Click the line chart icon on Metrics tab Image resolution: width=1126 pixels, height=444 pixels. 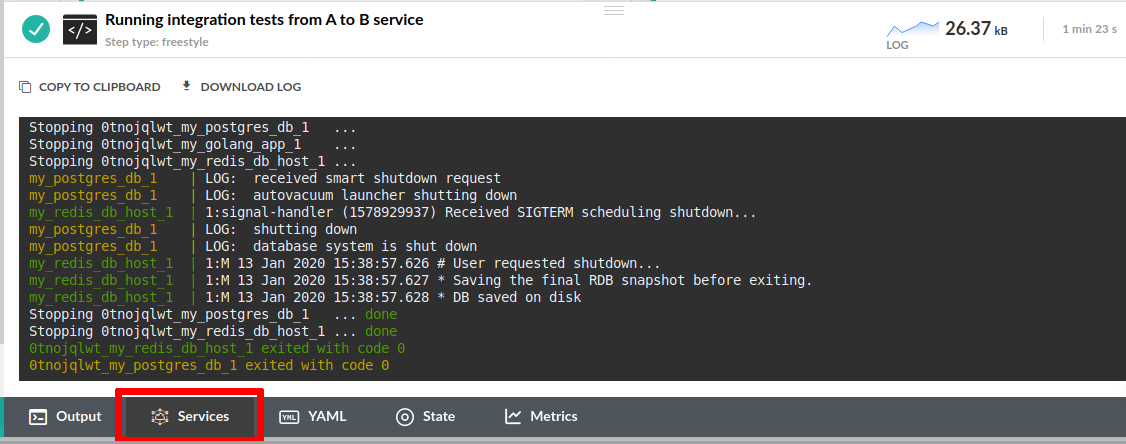[x=513, y=416]
